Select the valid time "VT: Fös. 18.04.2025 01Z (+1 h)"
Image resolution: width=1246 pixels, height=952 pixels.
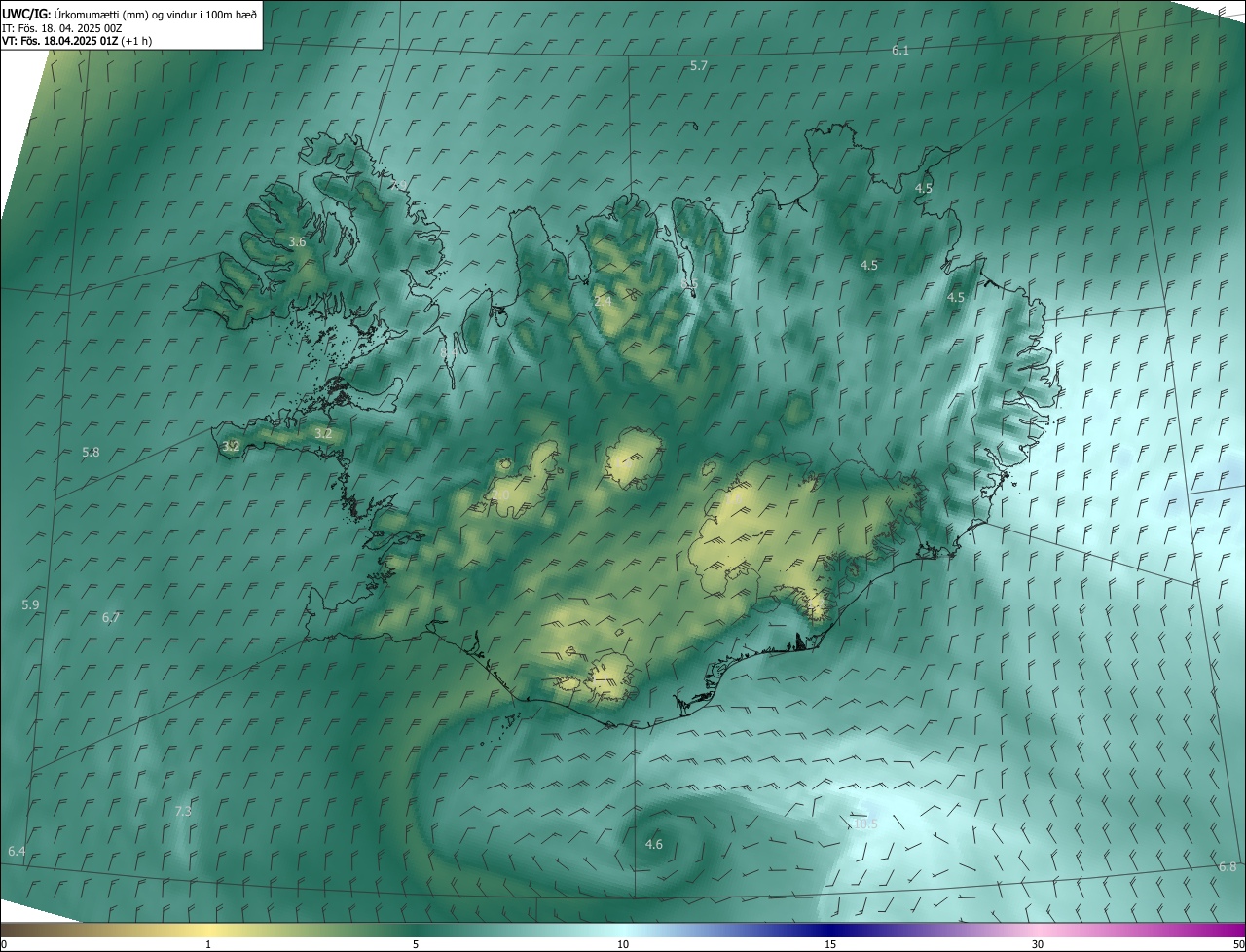pos(76,41)
